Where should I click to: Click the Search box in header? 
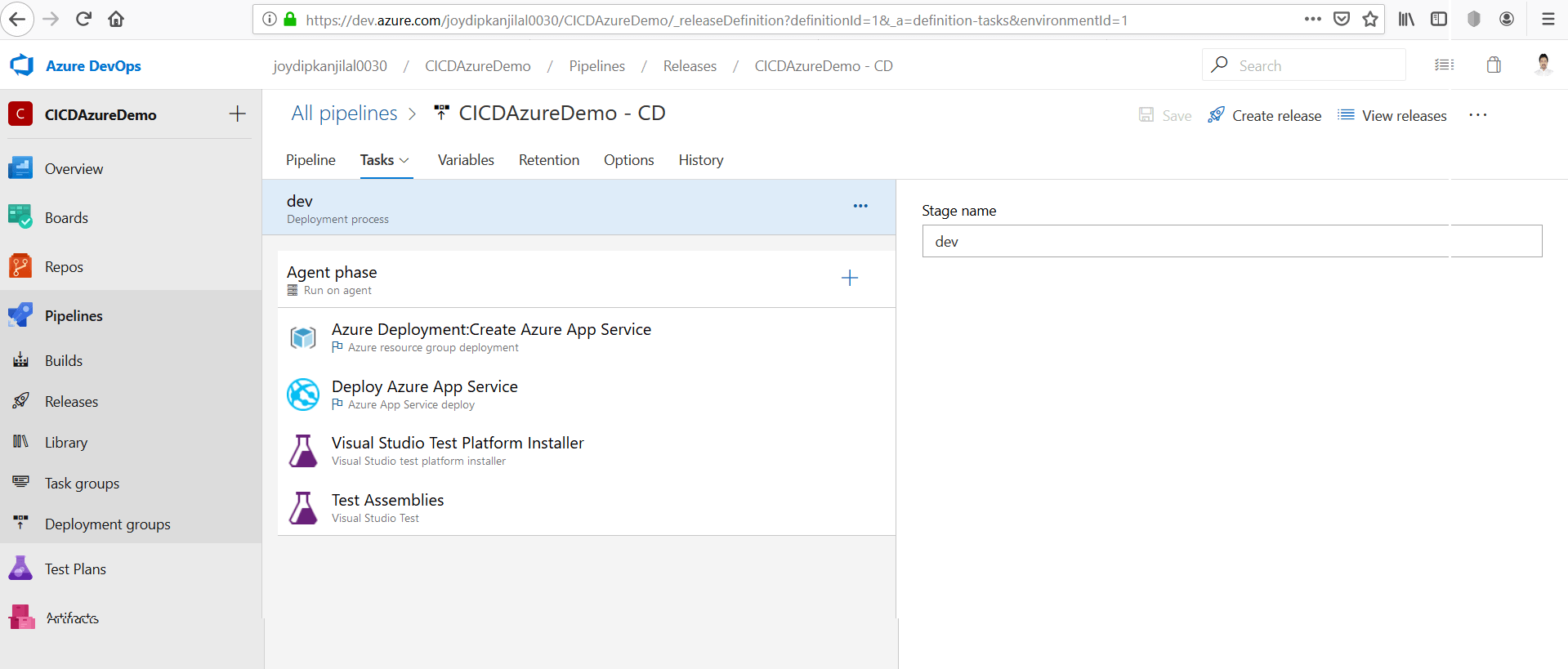pos(1304,65)
